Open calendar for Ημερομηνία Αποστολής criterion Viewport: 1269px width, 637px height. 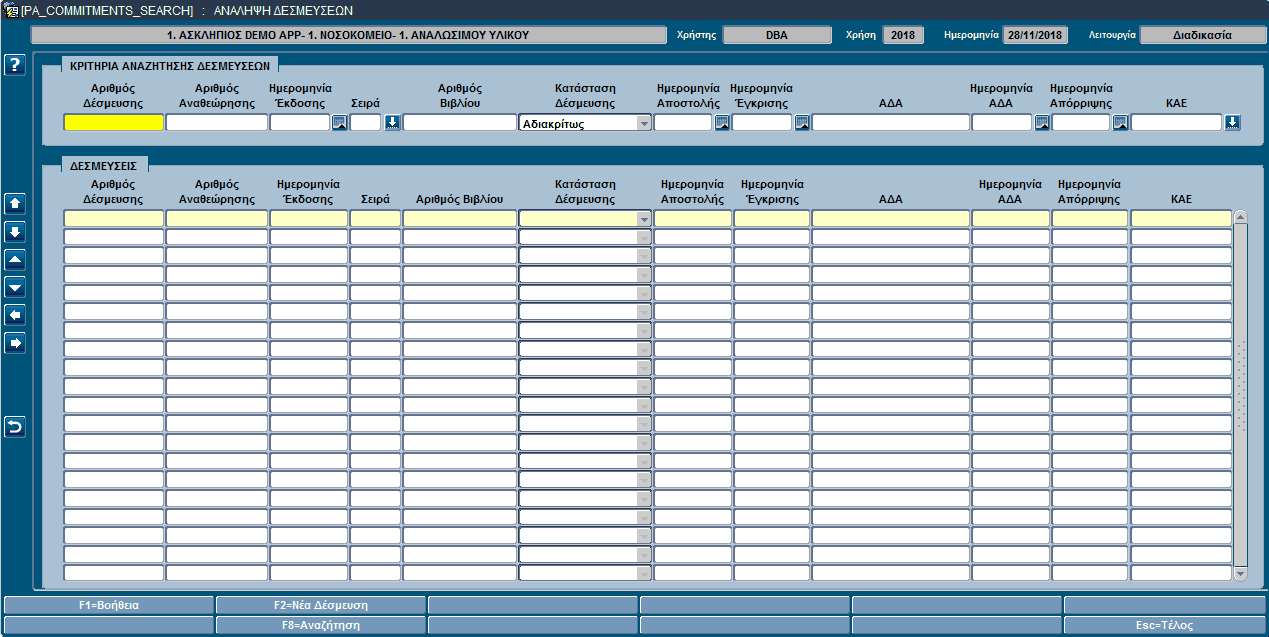coord(722,123)
